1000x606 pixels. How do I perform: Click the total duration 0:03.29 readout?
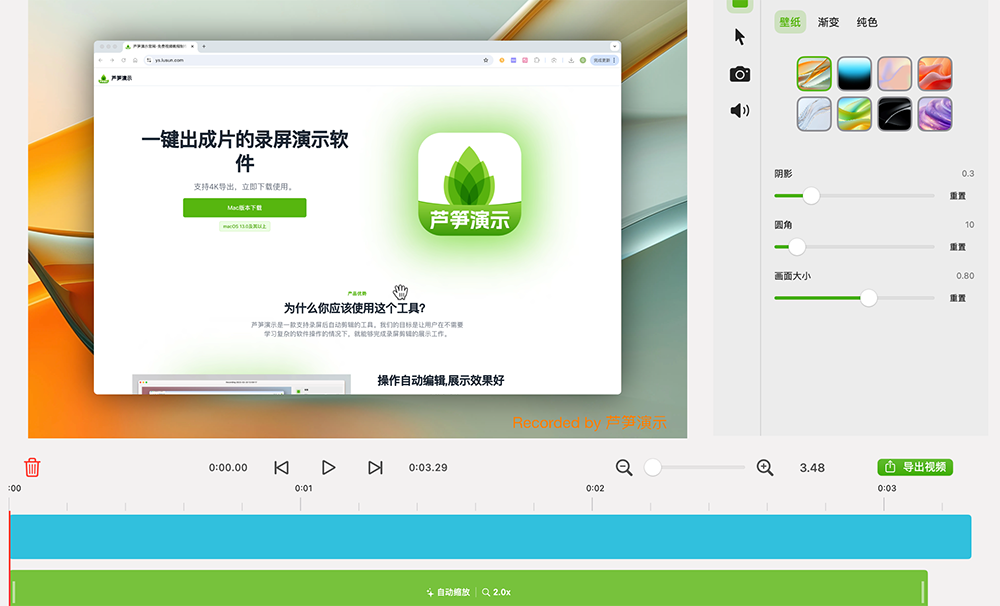pyautogui.click(x=428, y=468)
